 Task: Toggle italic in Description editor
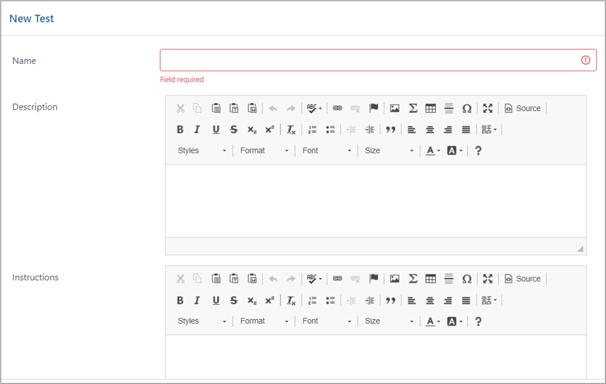click(197, 129)
